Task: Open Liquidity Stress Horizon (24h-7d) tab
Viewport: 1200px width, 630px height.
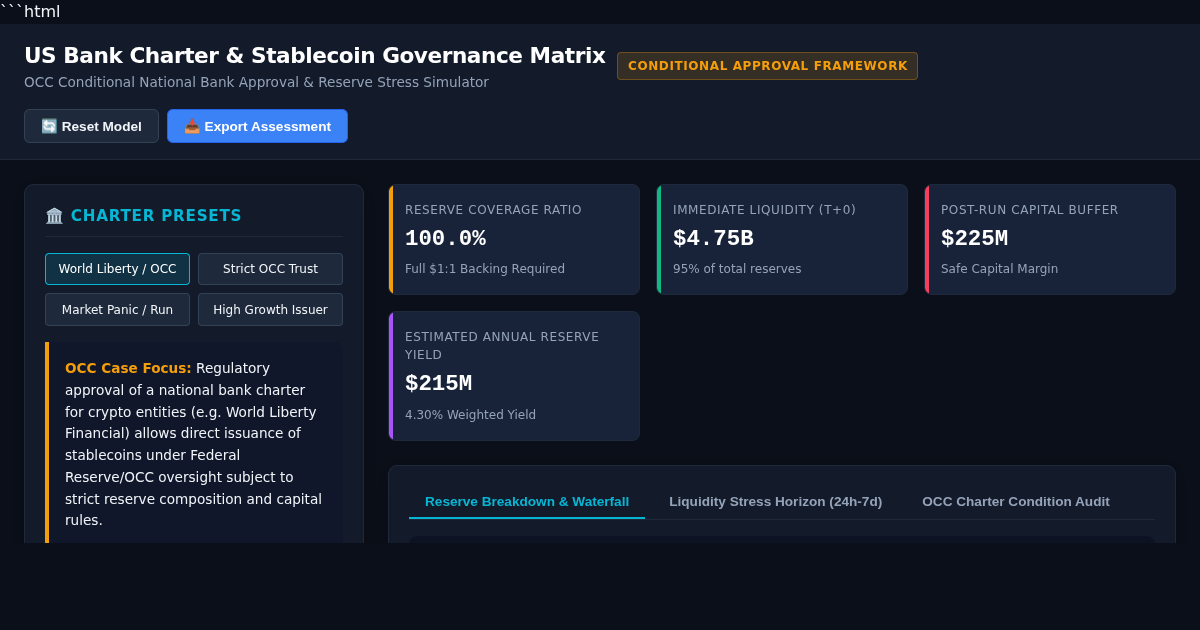Action: click(x=775, y=502)
